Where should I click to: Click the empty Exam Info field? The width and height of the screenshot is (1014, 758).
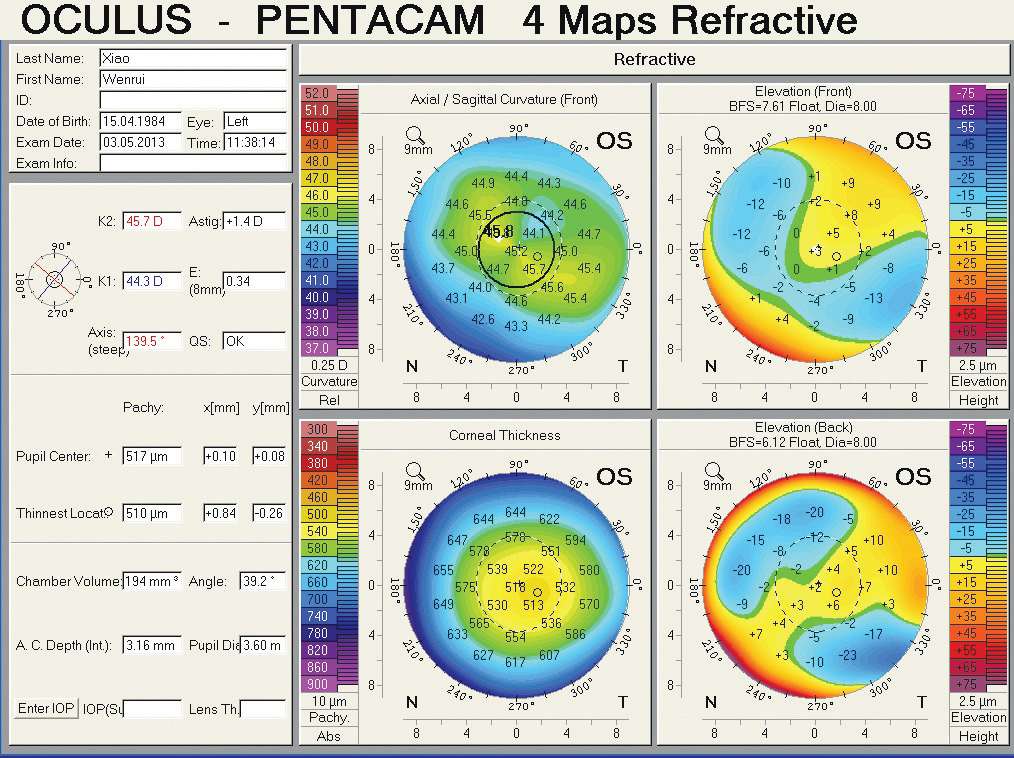point(192,163)
